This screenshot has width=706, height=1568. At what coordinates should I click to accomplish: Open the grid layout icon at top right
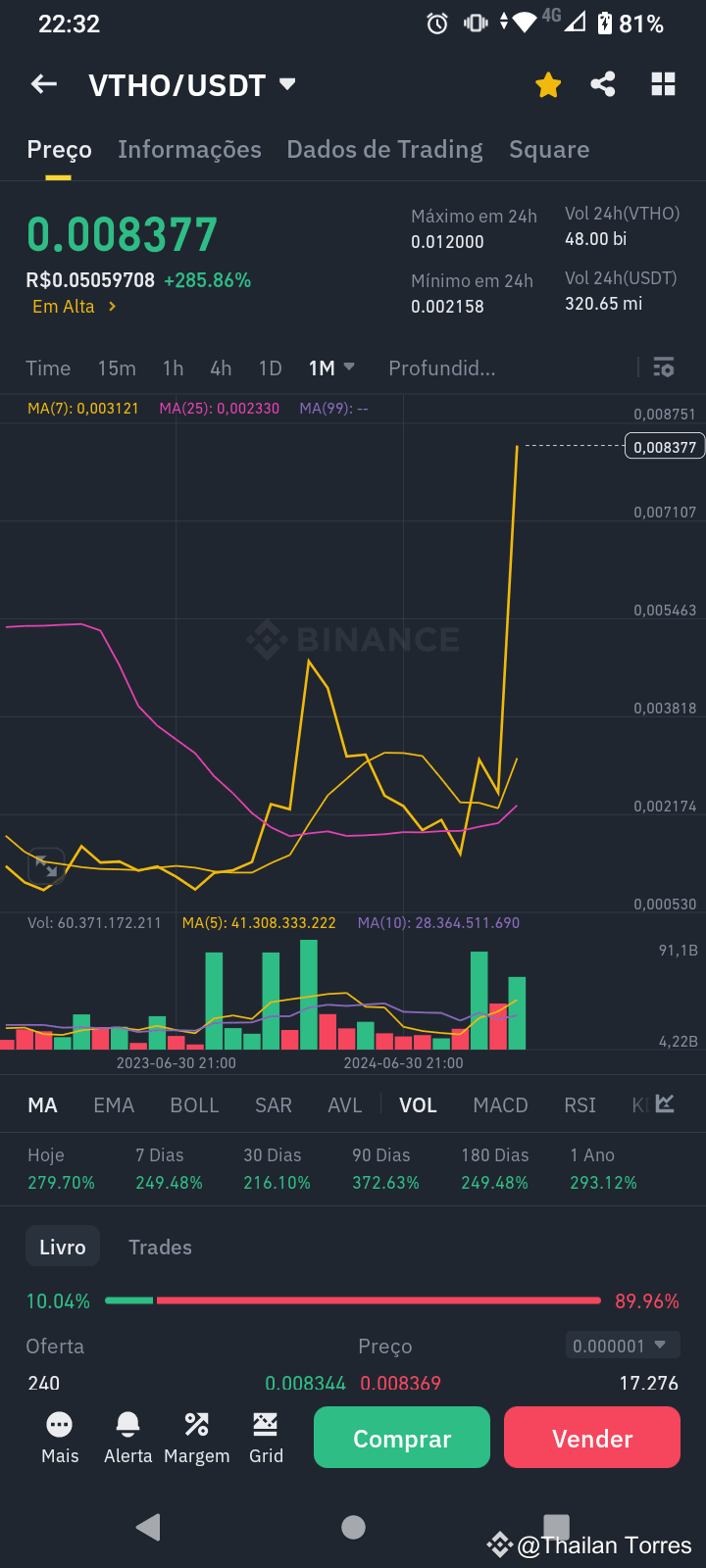(x=664, y=84)
